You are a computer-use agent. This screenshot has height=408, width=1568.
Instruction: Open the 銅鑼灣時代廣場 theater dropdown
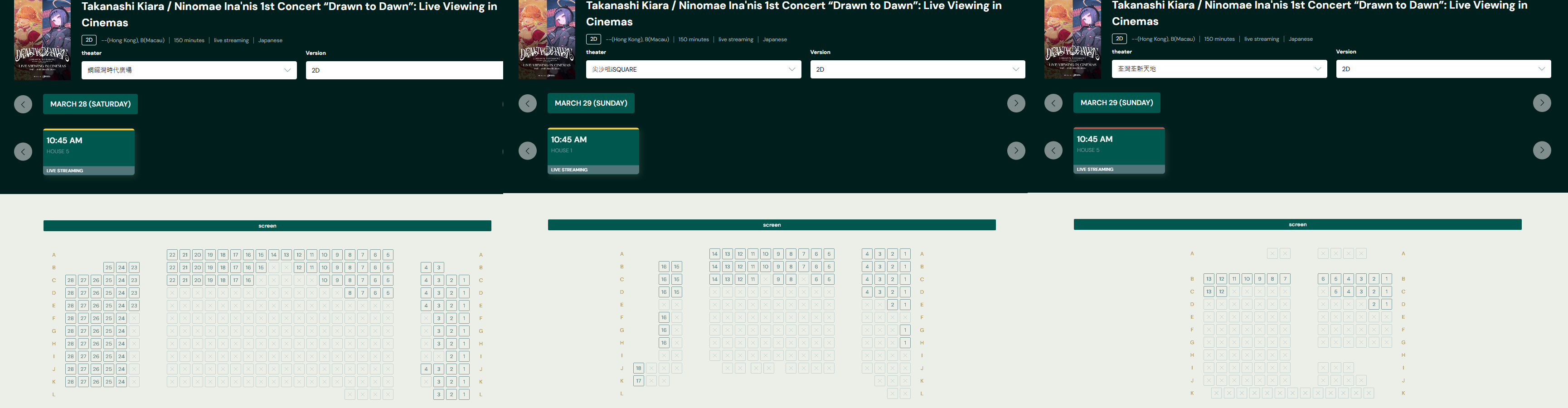[x=189, y=70]
